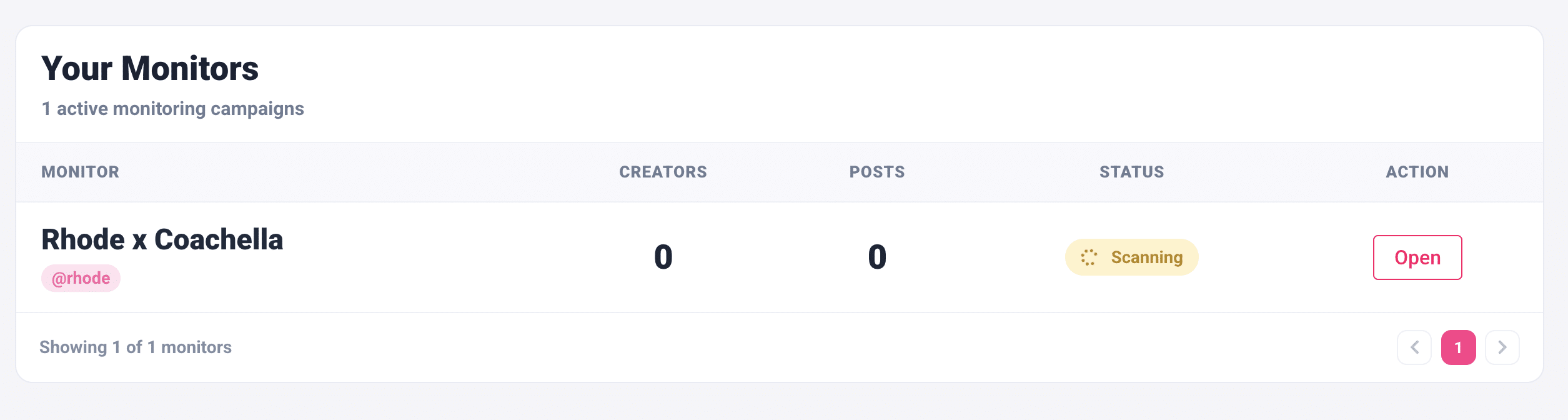Image resolution: width=1568 pixels, height=420 pixels.
Task: Click the creators count of 0
Action: (663, 257)
